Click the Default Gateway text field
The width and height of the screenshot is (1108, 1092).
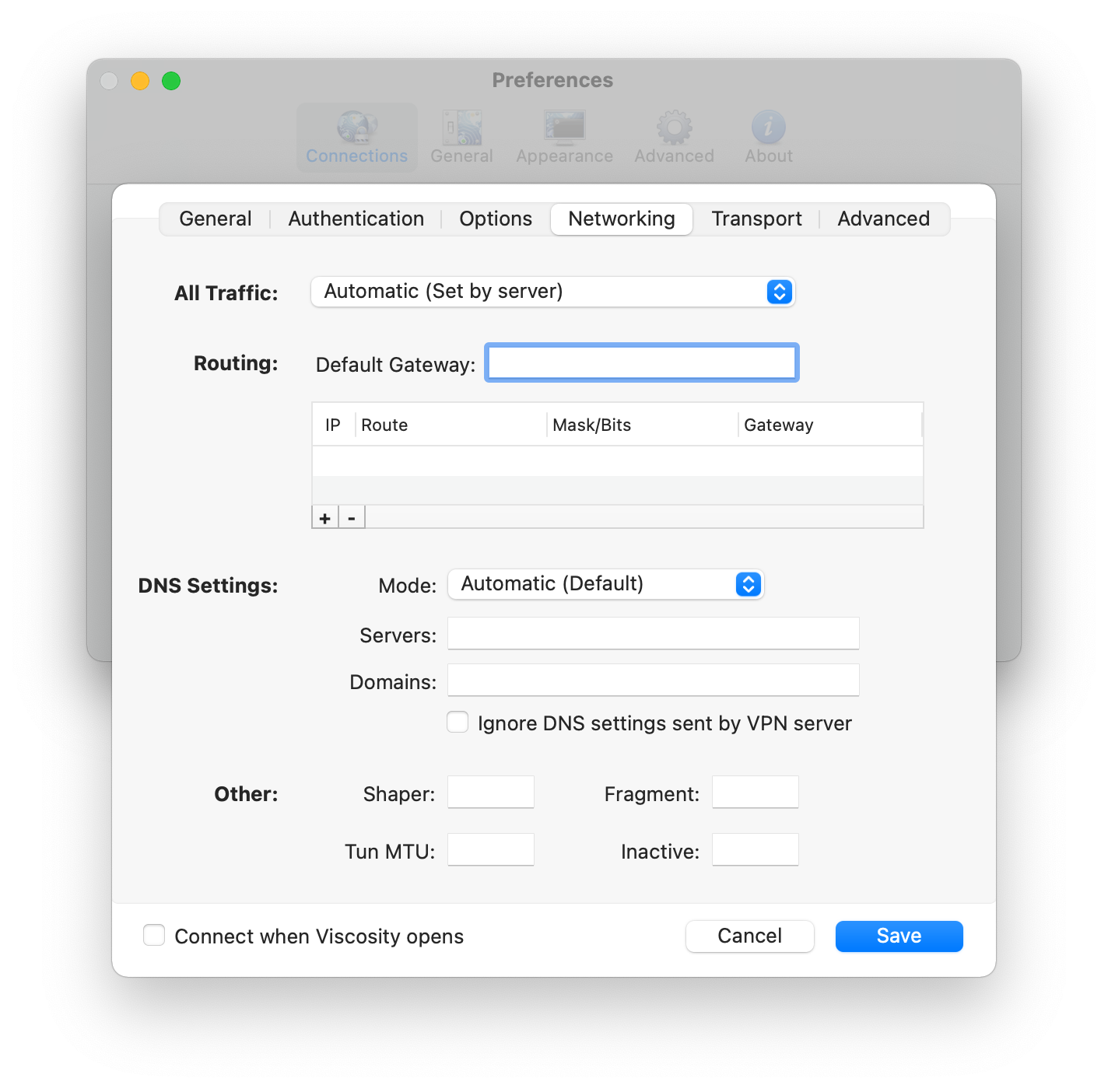[x=642, y=363]
